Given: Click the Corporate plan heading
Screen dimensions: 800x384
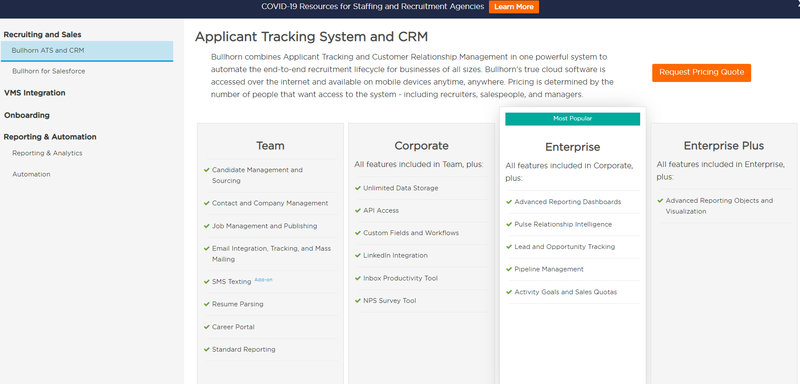Looking at the screenshot, I should tap(421, 146).
